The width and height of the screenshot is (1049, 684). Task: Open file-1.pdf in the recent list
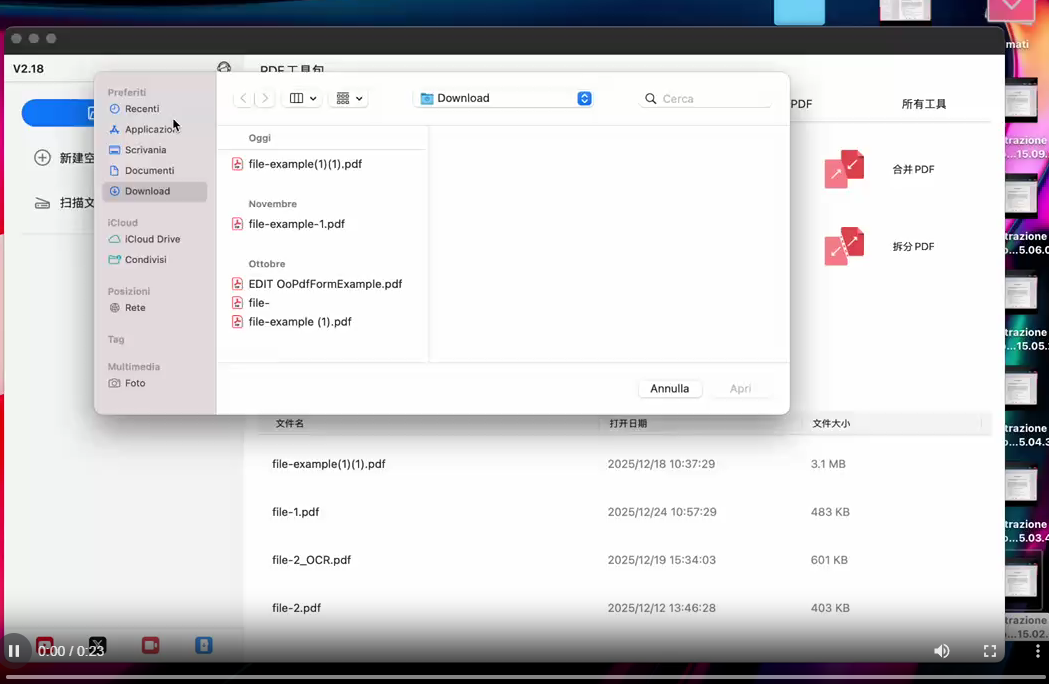(295, 512)
